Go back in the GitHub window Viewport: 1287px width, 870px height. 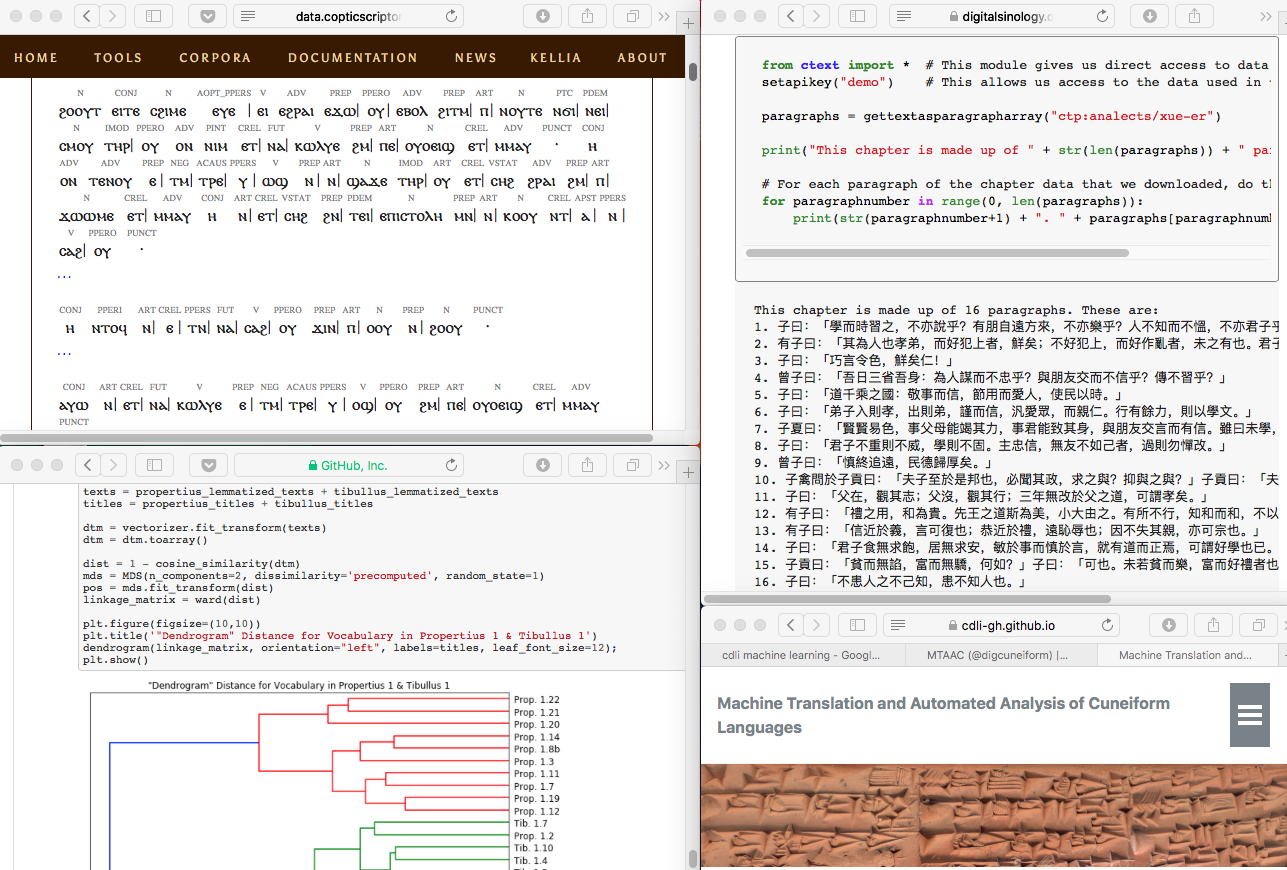88,465
